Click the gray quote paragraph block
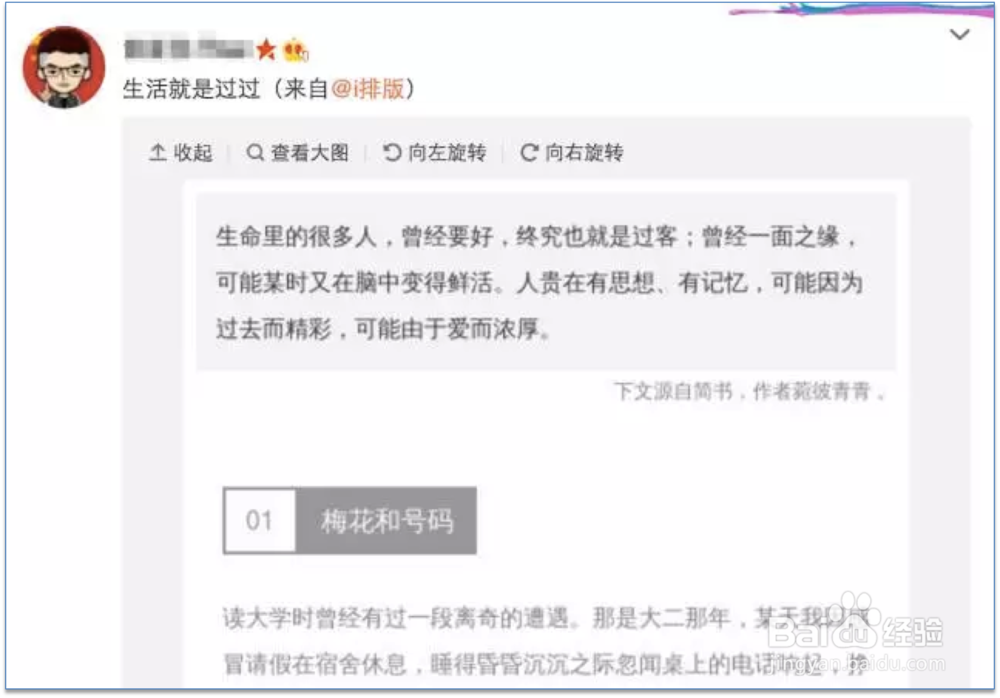This screenshot has width=1000, height=698. [546, 282]
